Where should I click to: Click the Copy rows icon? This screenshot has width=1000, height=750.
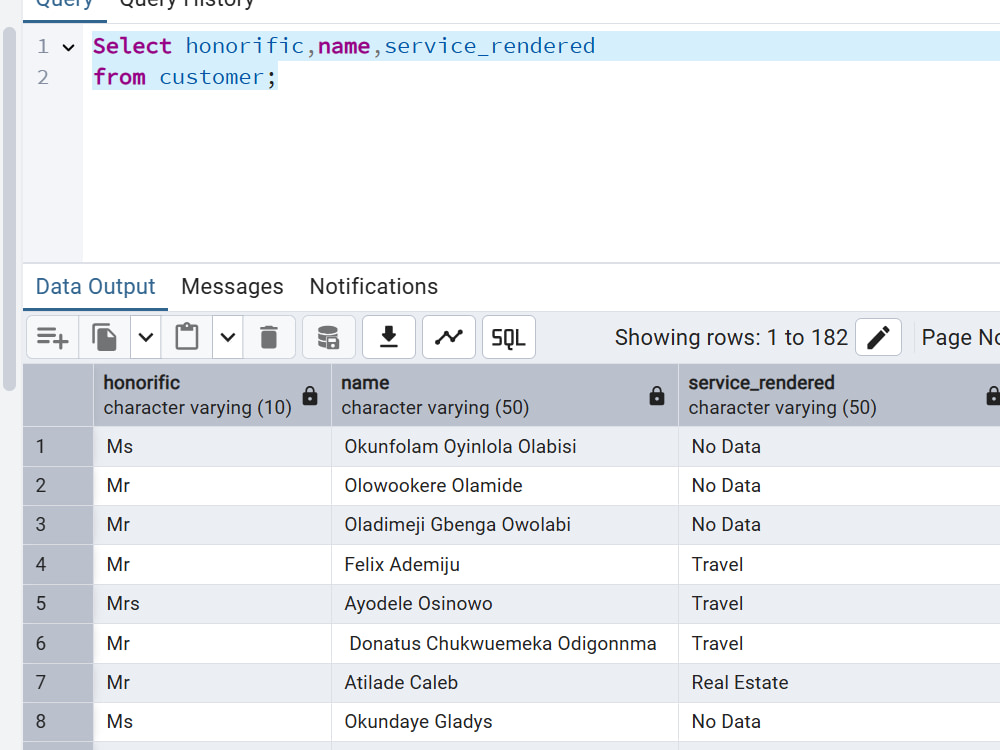105,337
